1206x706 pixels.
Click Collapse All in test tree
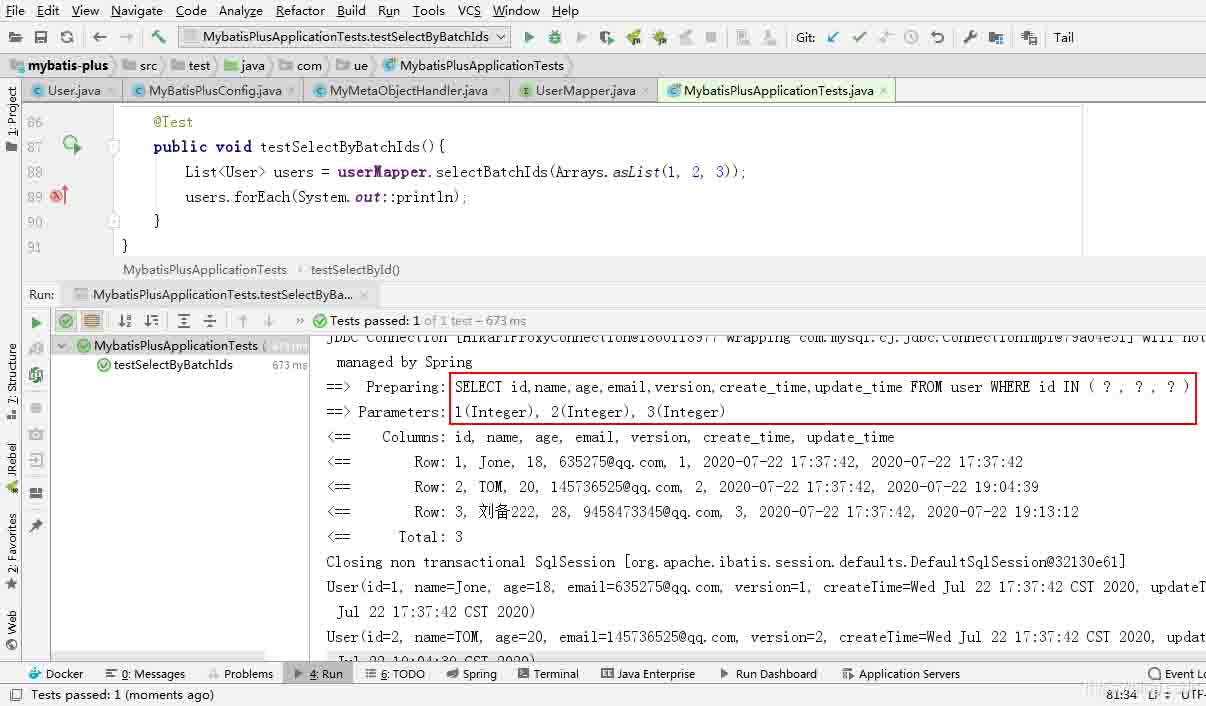click(210, 321)
